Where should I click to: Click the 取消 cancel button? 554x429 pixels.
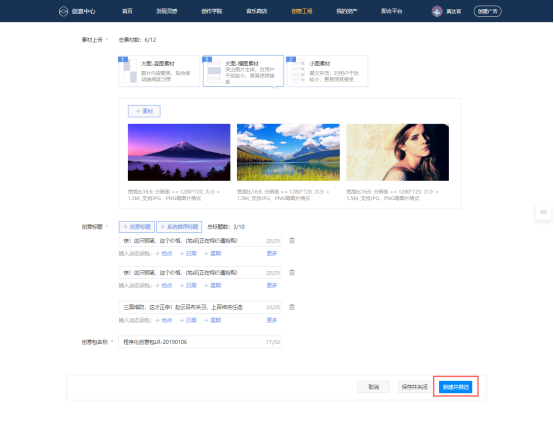click(373, 387)
